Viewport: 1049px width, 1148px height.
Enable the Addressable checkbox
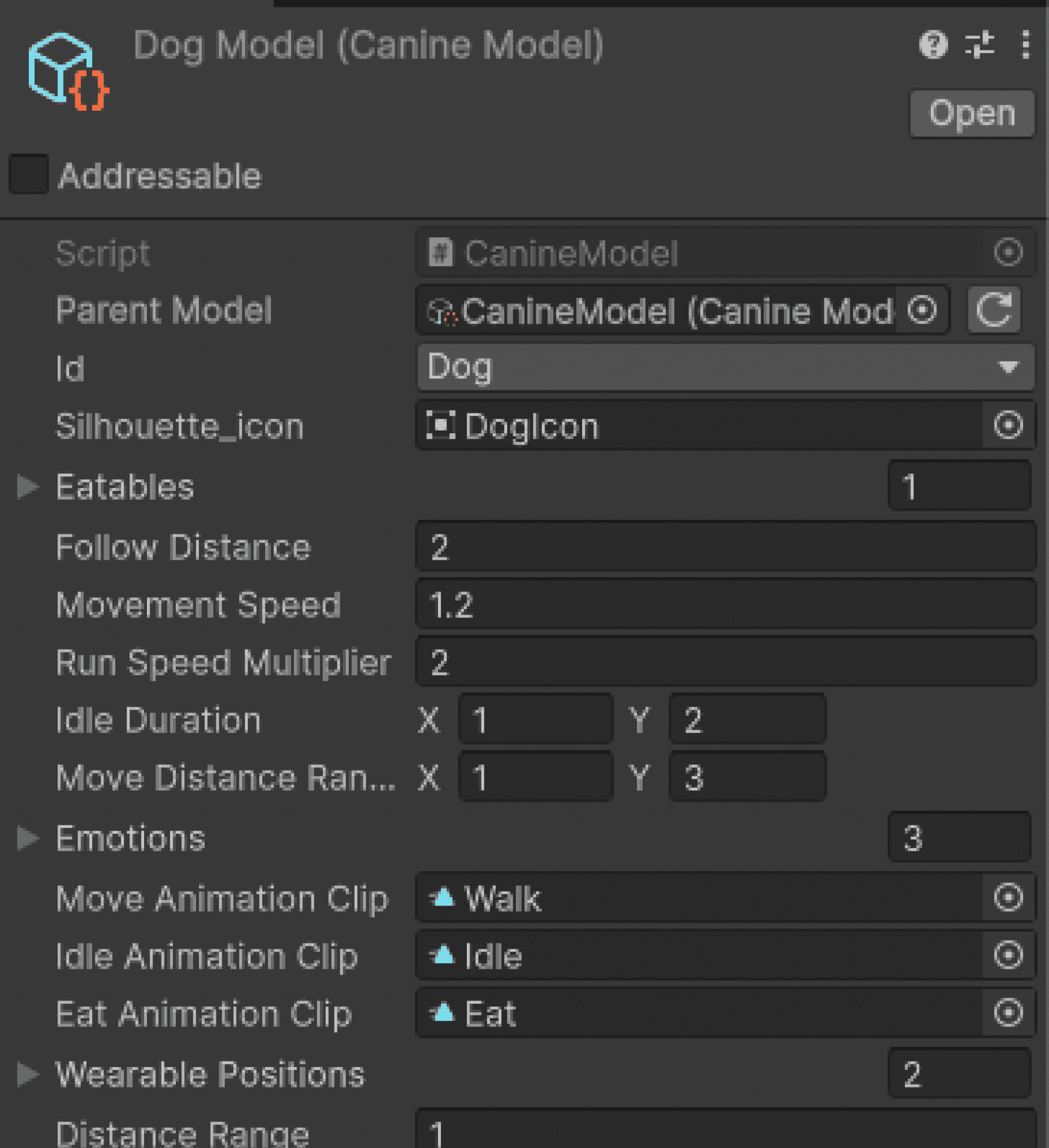(x=28, y=174)
